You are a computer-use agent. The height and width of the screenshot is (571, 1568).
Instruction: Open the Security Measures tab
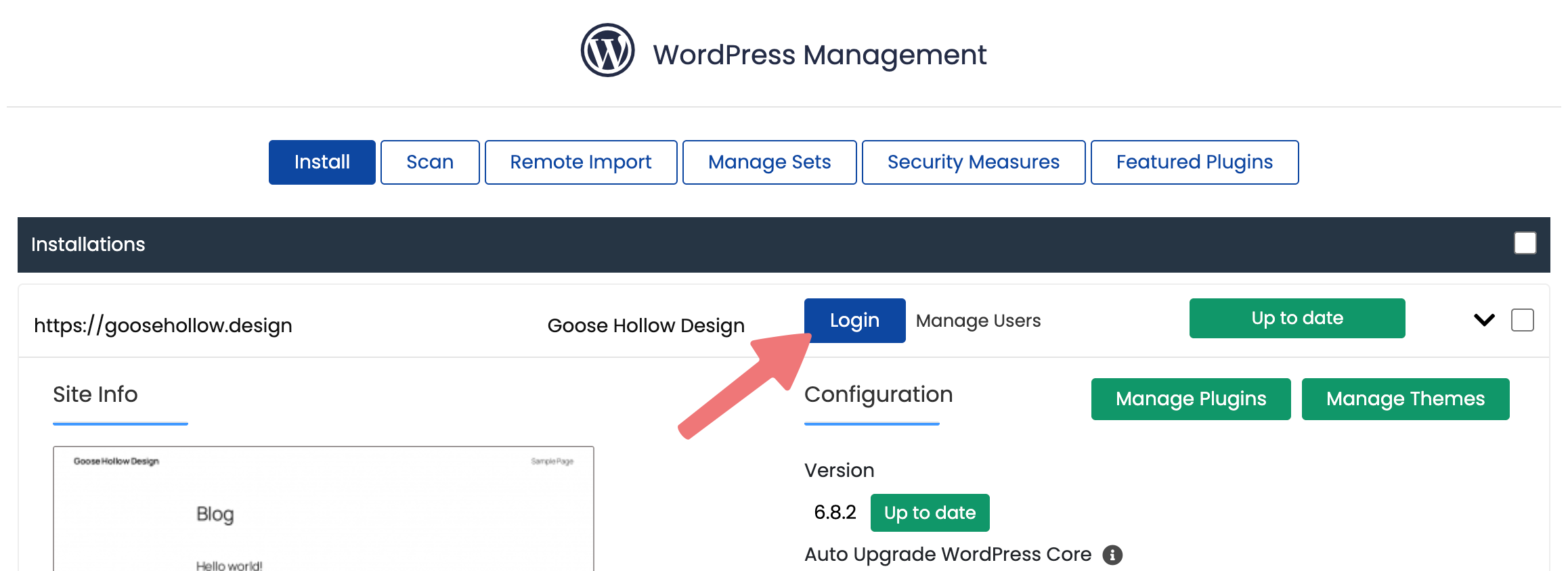tap(974, 162)
